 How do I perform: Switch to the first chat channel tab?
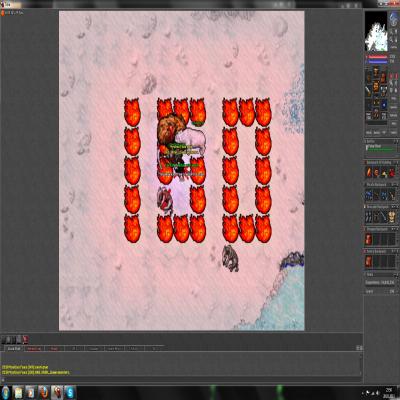click(14, 349)
